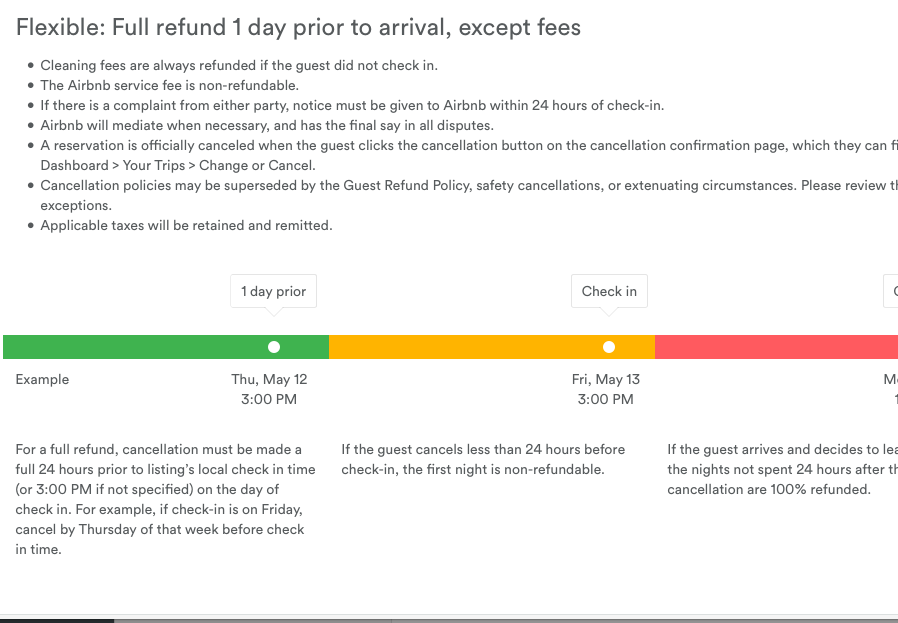
Task: Click the horizontal scrollbar thumb at the bottom
Action: 57,620
